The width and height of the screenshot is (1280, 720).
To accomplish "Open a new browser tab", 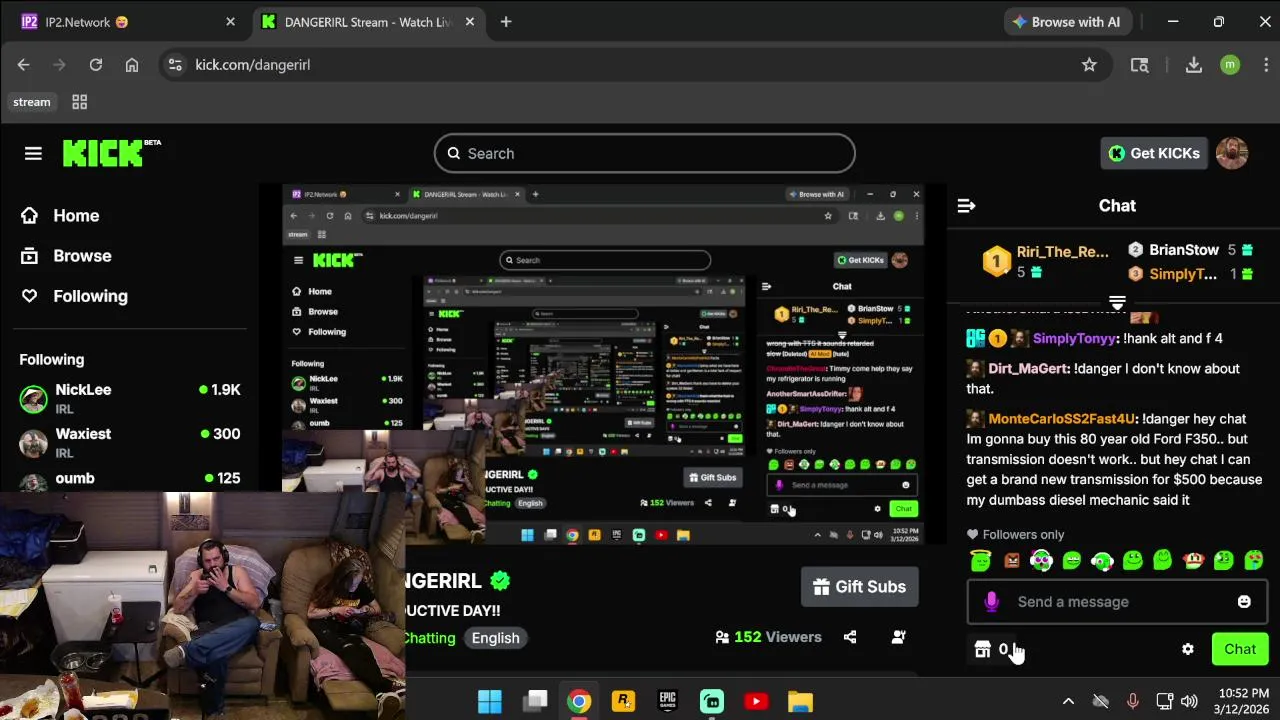I will pos(506,22).
